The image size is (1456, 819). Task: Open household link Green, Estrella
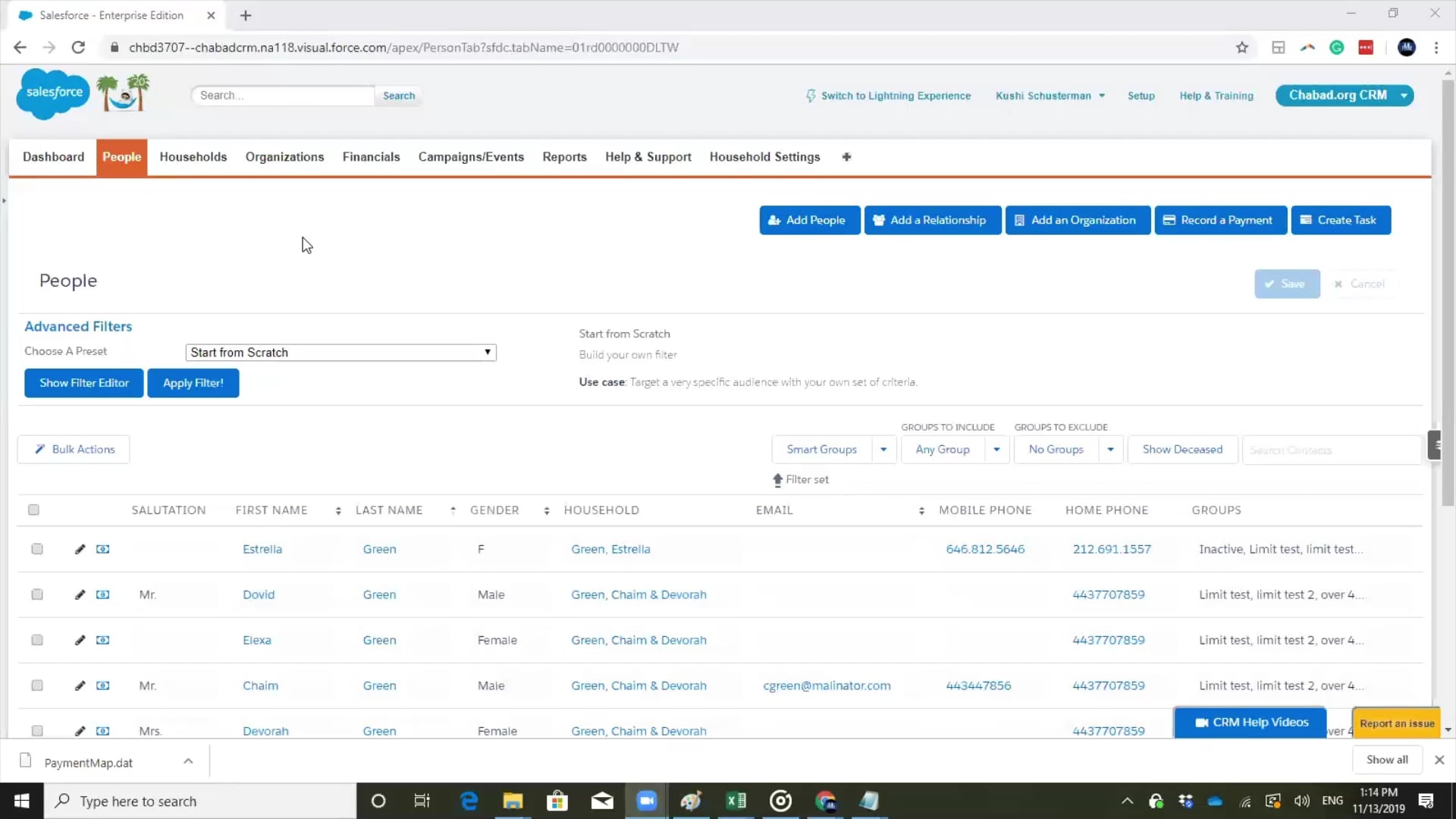click(x=610, y=549)
